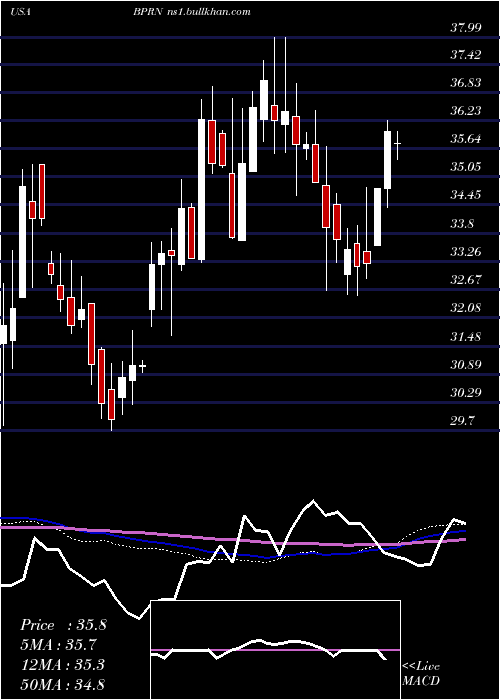
Task: Click the BPRN ns1.bullkhan.com title text
Action: tap(191, 12)
